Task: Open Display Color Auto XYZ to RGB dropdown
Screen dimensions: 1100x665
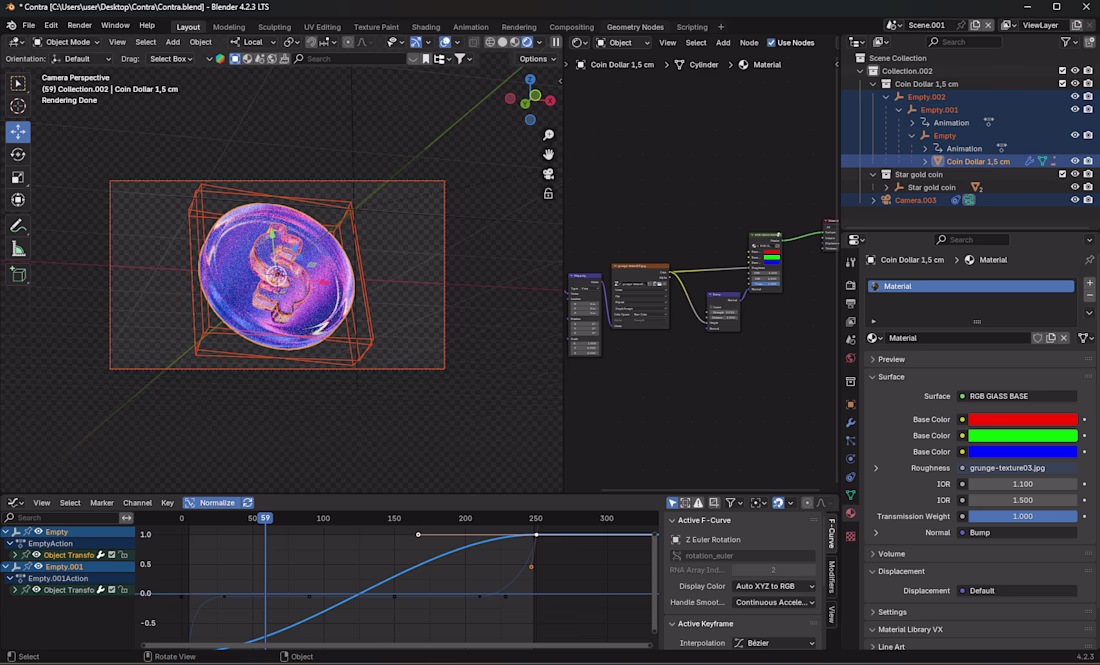Action: [774, 586]
